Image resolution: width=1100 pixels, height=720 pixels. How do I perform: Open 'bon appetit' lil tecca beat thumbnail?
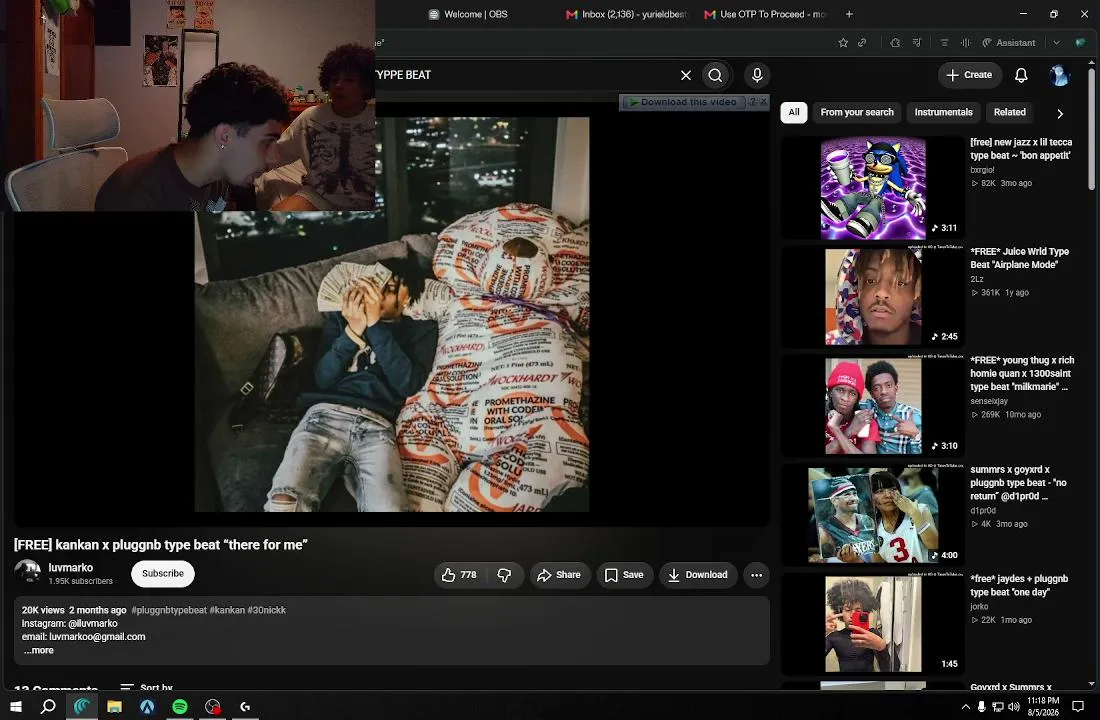coord(873,188)
